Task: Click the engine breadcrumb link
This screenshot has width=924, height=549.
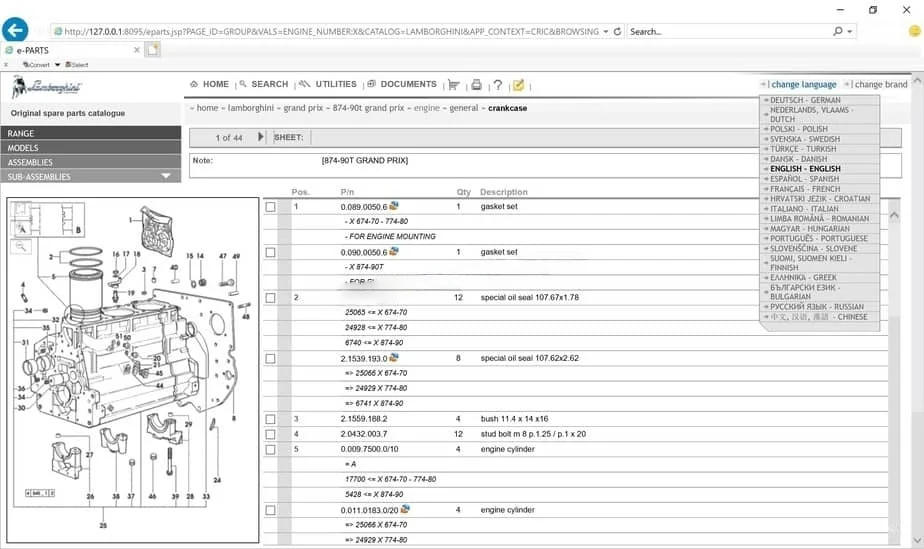Action: (x=427, y=108)
